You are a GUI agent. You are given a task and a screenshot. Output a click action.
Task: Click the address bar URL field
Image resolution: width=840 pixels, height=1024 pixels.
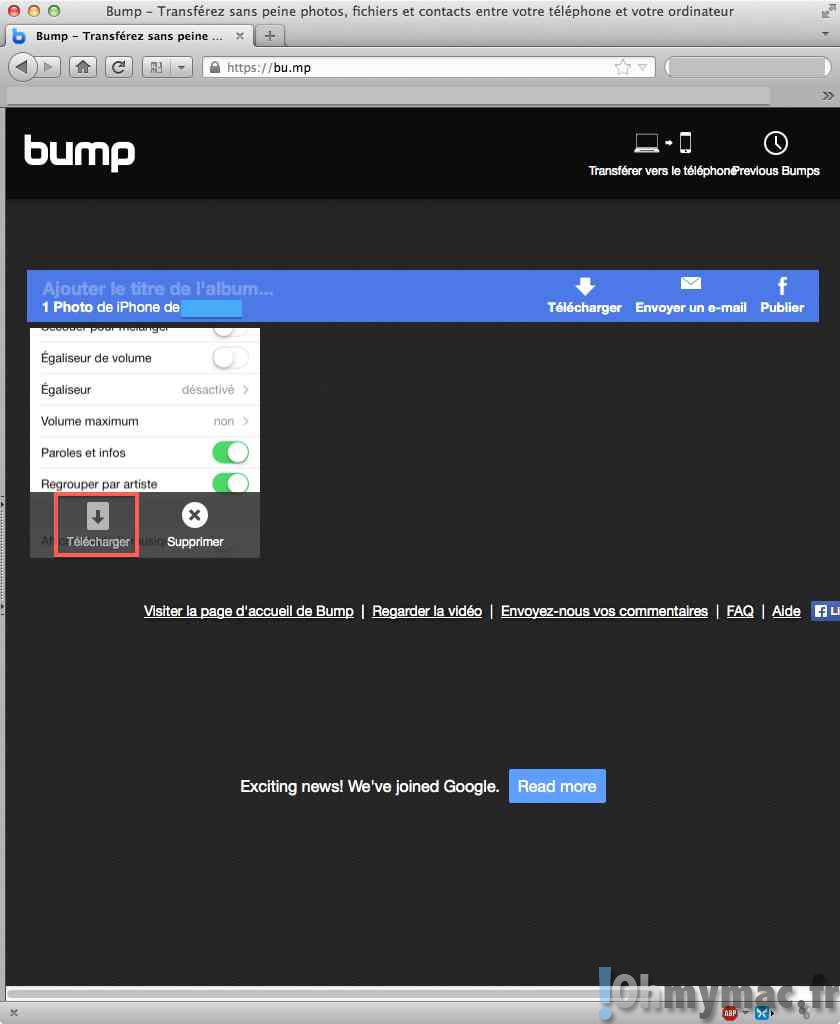pos(428,67)
